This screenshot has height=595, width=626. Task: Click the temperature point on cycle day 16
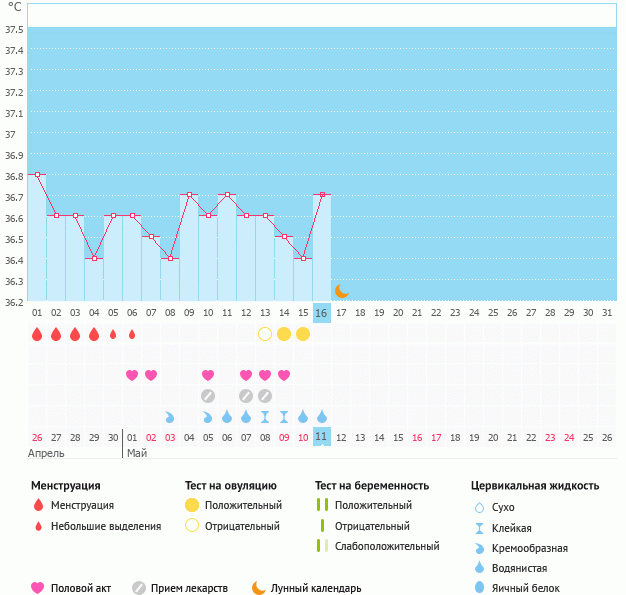click(x=322, y=195)
